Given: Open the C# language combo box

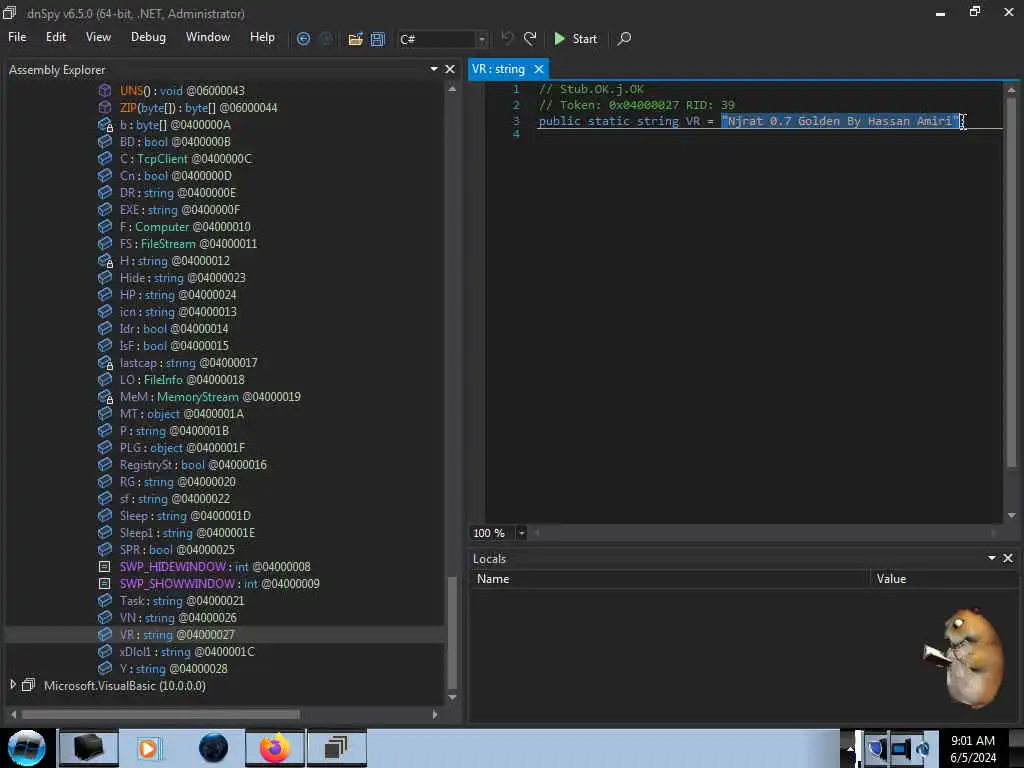Looking at the screenshot, I should pos(442,39).
